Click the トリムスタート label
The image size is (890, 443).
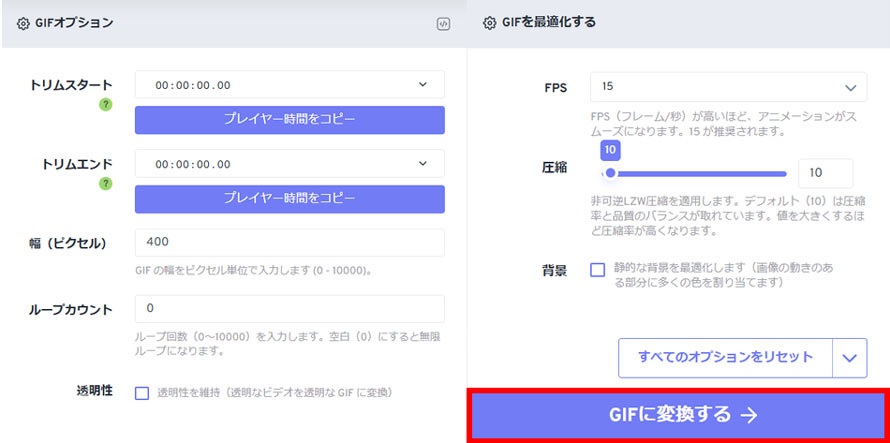coord(71,85)
